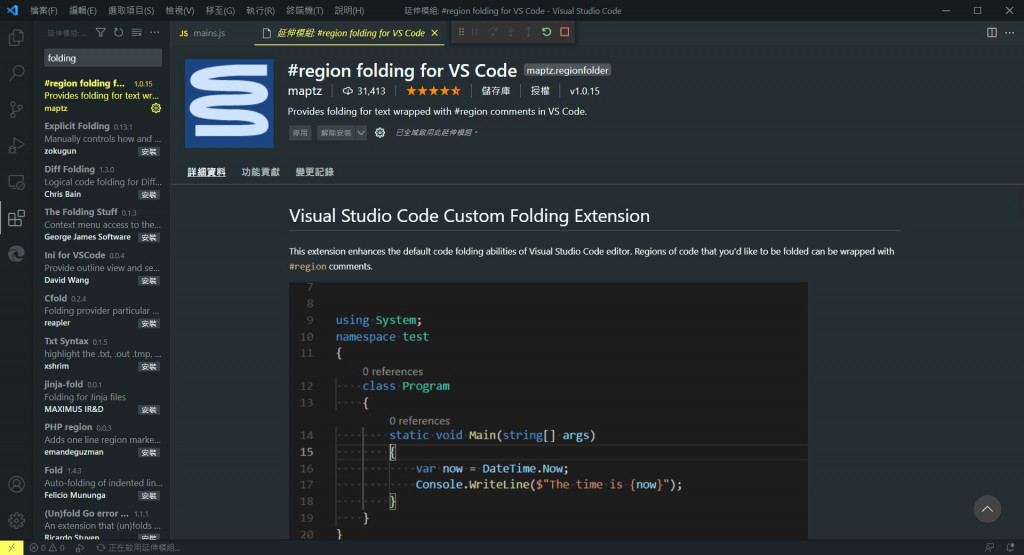Image resolution: width=1024 pixels, height=555 pixels.
Task: Click the maptz publisher link
Action: click(x=304, y=90)
